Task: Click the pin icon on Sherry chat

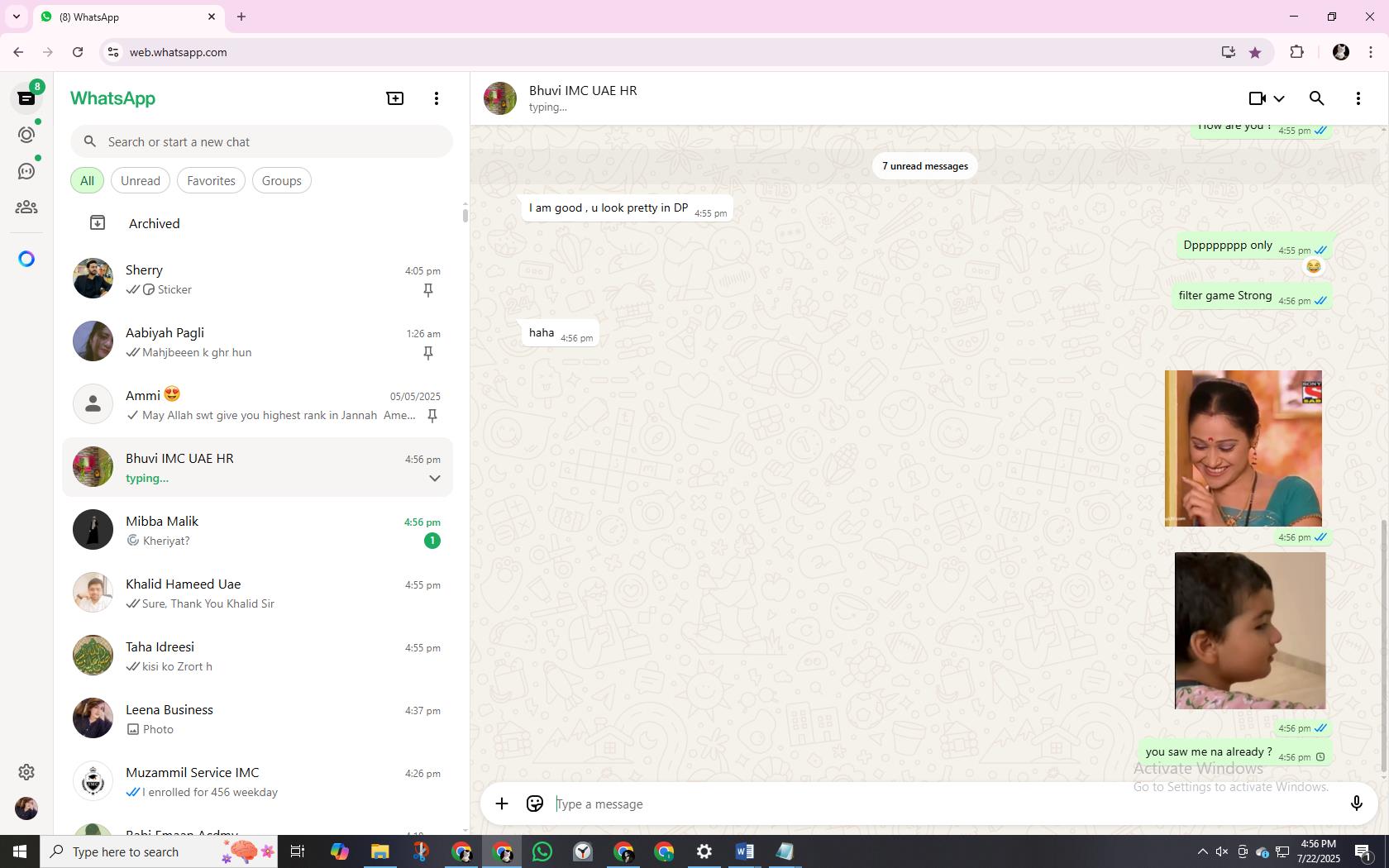Action: [428, 290]
